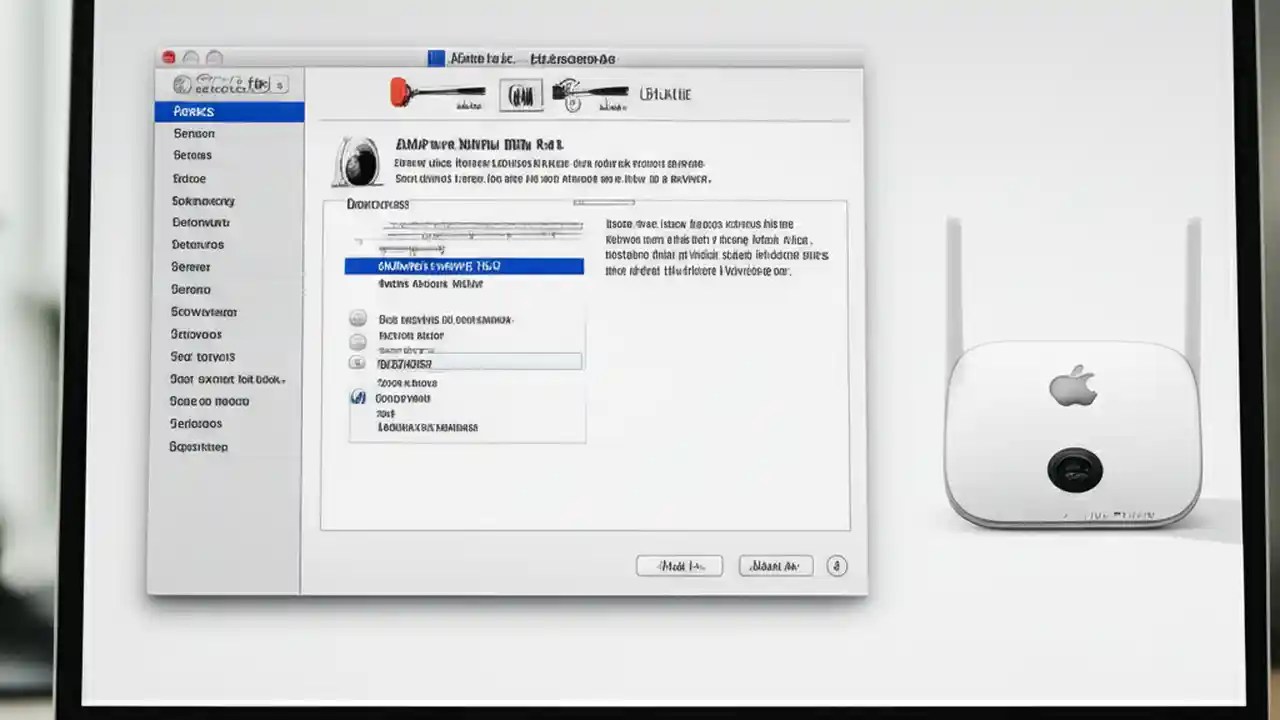Select the blue globe Internet icon in the panel
Screen dimensions: 1280x720
(358, 398)
